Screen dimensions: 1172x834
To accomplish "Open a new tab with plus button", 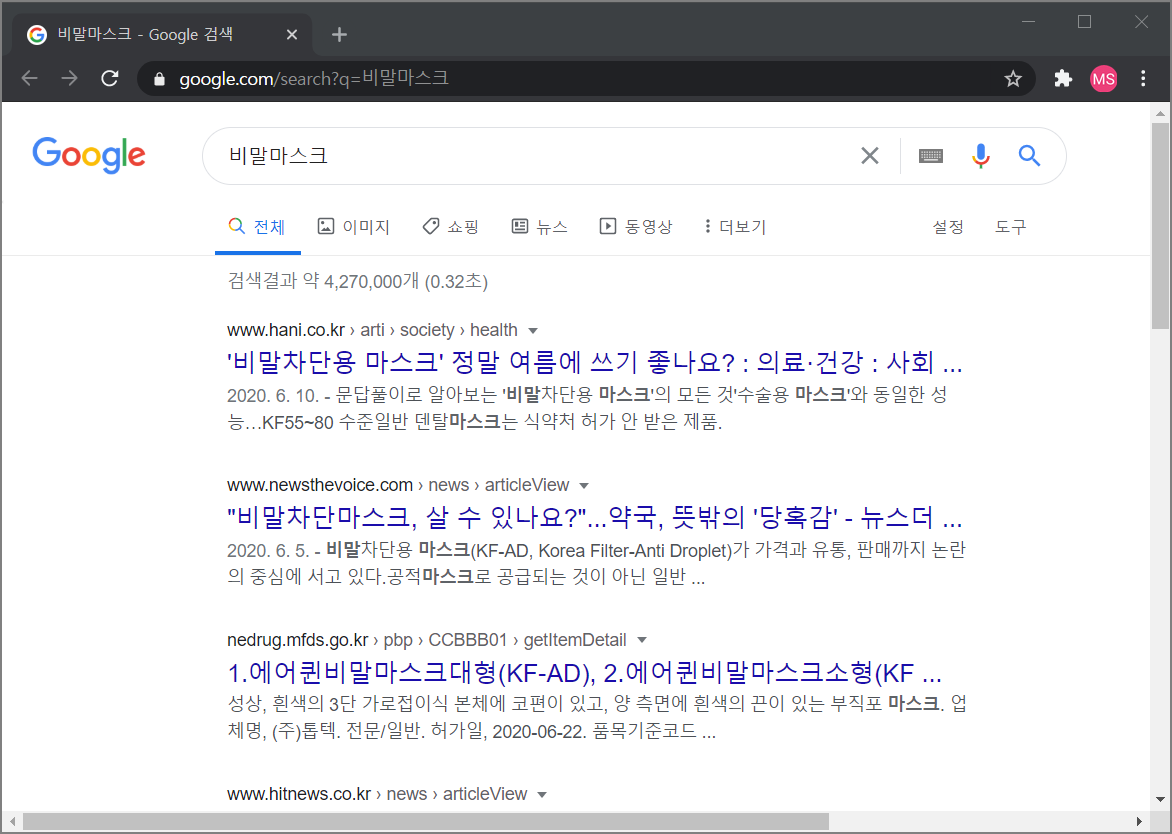I will pyautogui.click(x=339, y=34).
